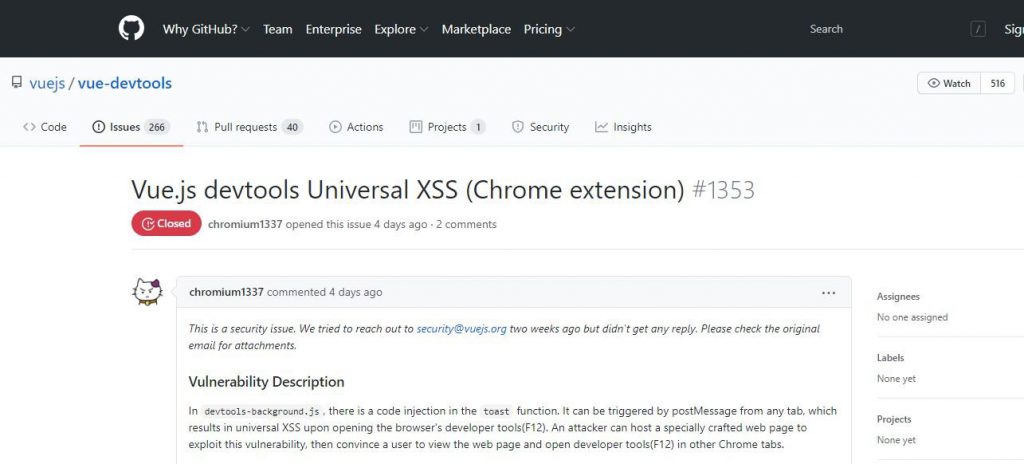This screenshot has width=1024, height=464.
Task: Click the No one assigned text
Action: pyautogui.click(x=912, y=317)
